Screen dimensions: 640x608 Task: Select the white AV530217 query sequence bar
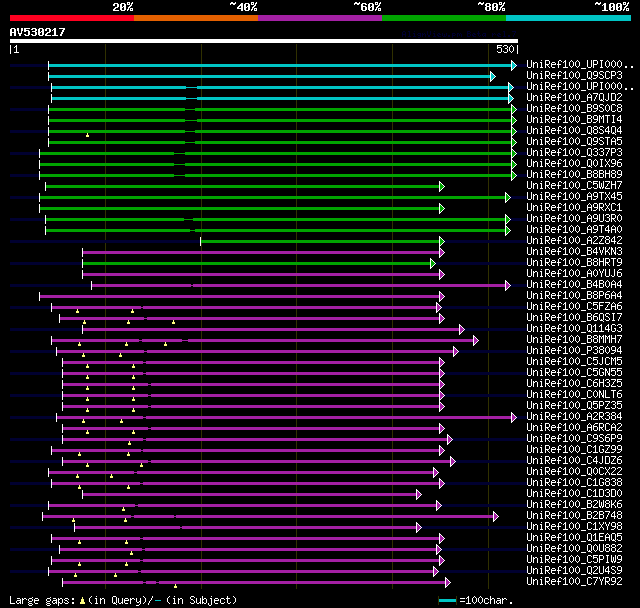tap(264, 41)
